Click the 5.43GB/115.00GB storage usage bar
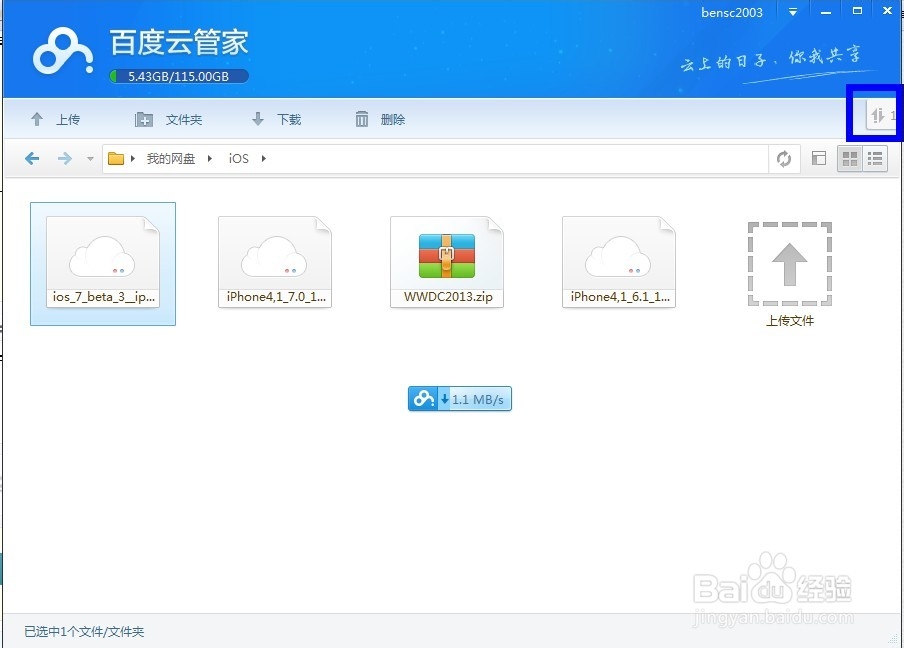This screenshot has width=904, height=648. click(x=178, y=76)
